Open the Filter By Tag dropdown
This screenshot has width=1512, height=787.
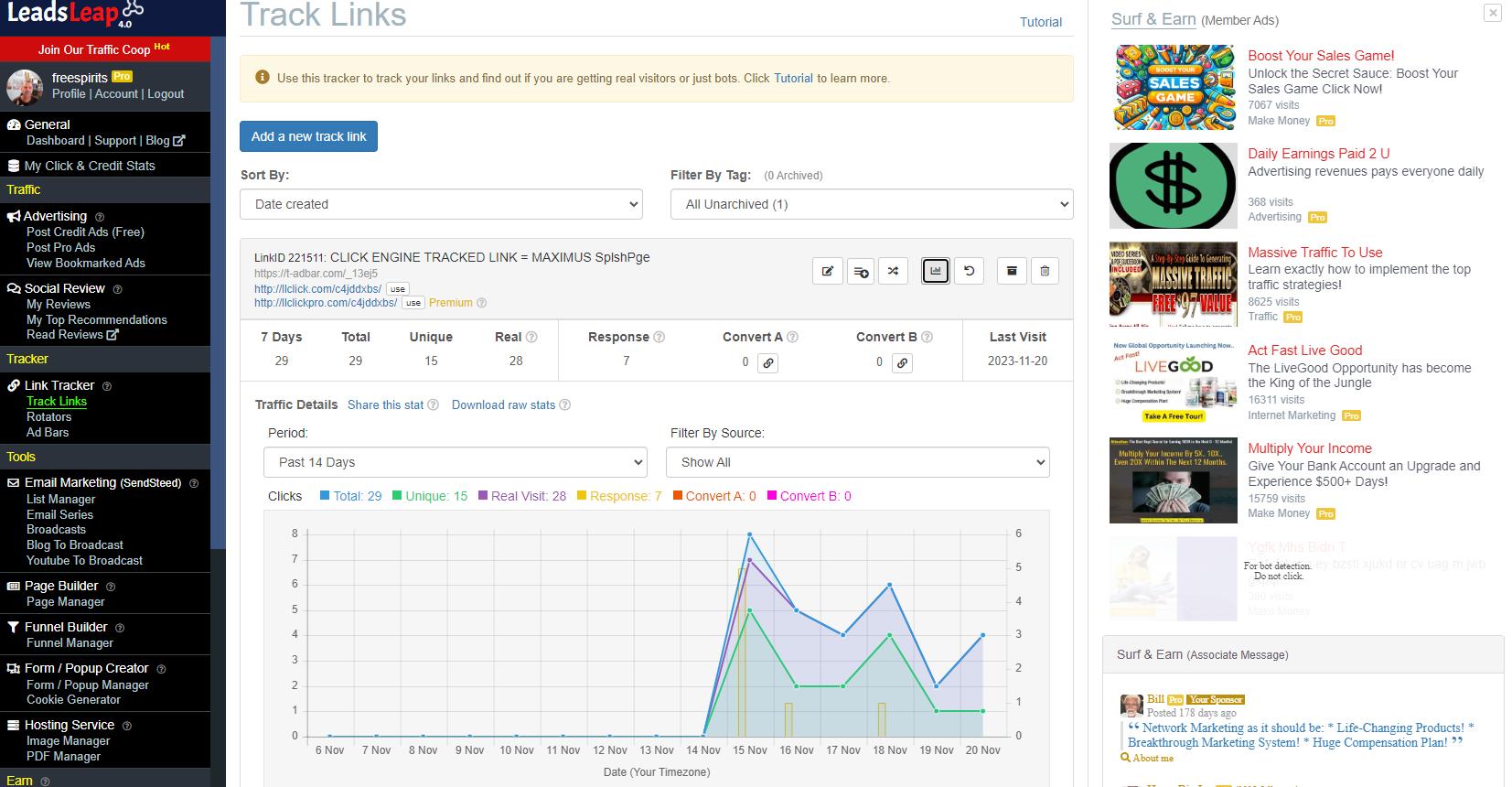(872, 204)
